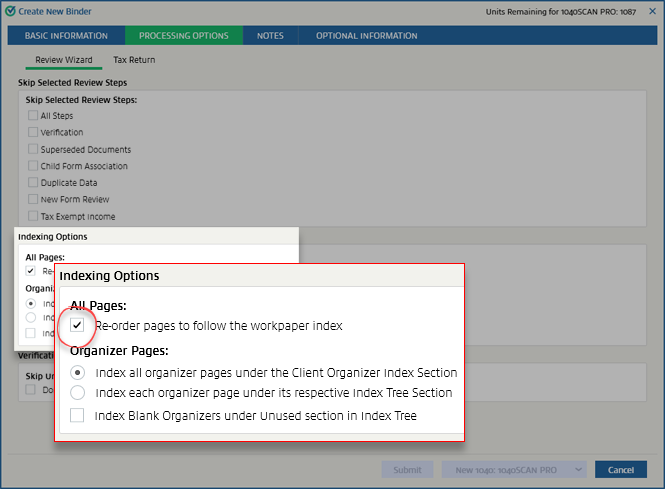
Task: Click the Create New Binder logo icon
Action: pyautogui.click(x=11, y=11)
